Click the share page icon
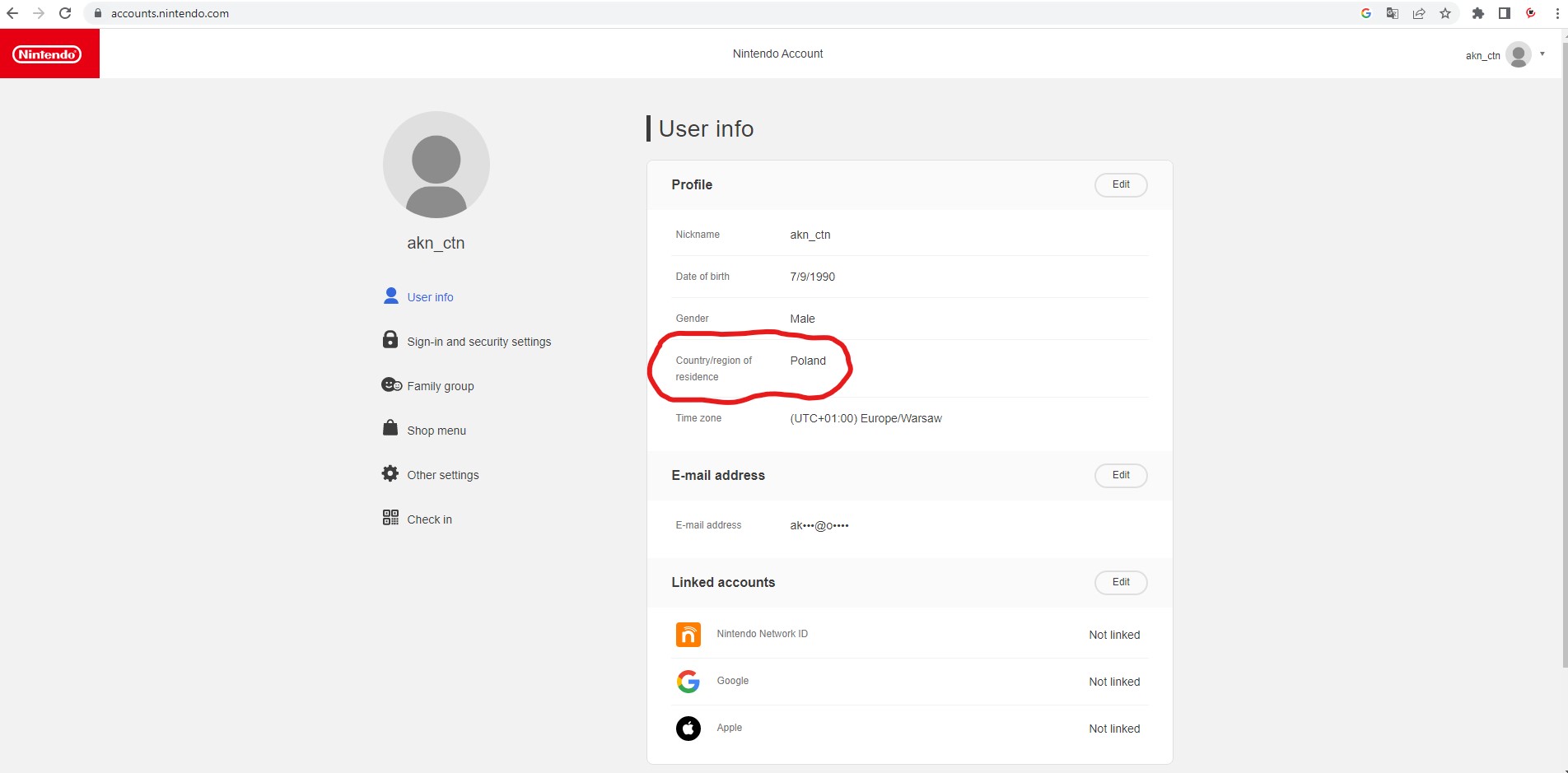 pos(1419,13)
